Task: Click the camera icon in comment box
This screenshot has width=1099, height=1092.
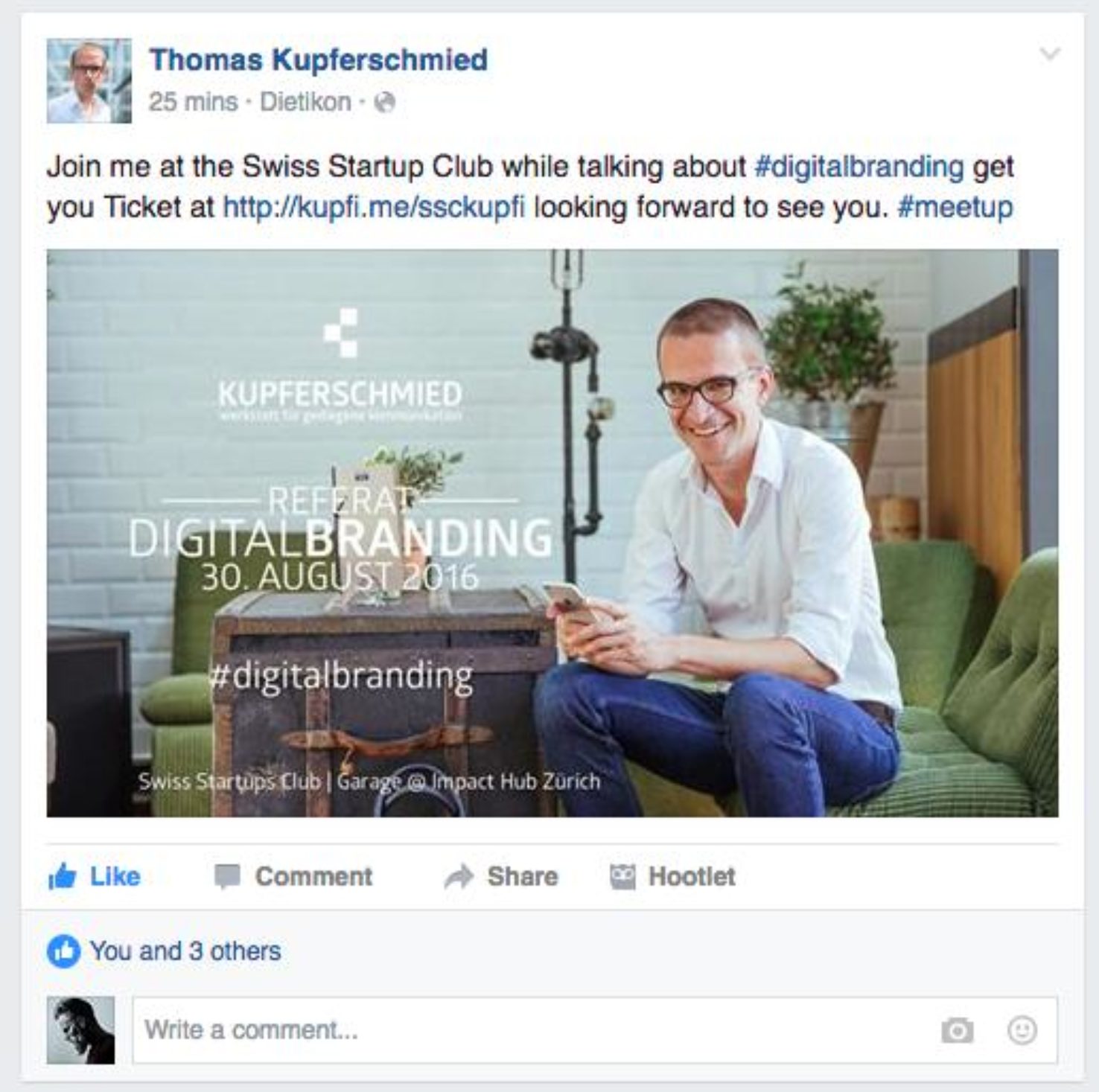Action: tap(957, 1030)
